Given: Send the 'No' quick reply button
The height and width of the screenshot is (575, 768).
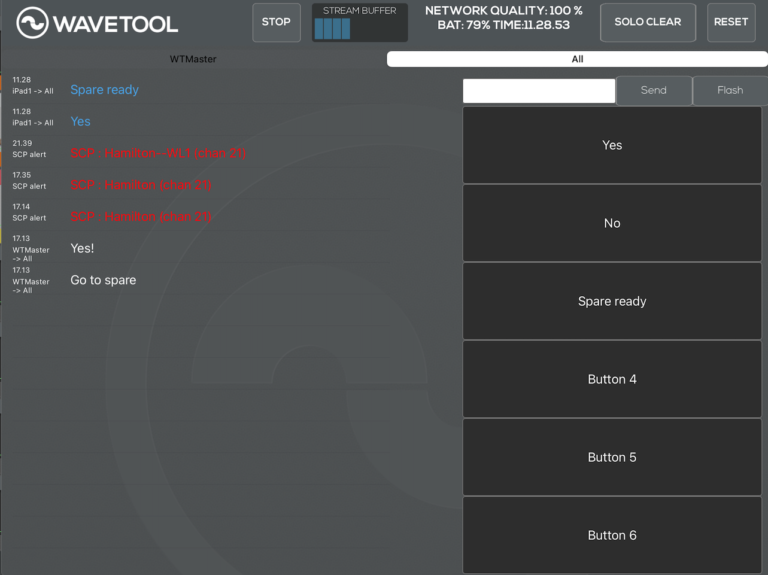Looking at the screenshot, I should click(612, 223).
